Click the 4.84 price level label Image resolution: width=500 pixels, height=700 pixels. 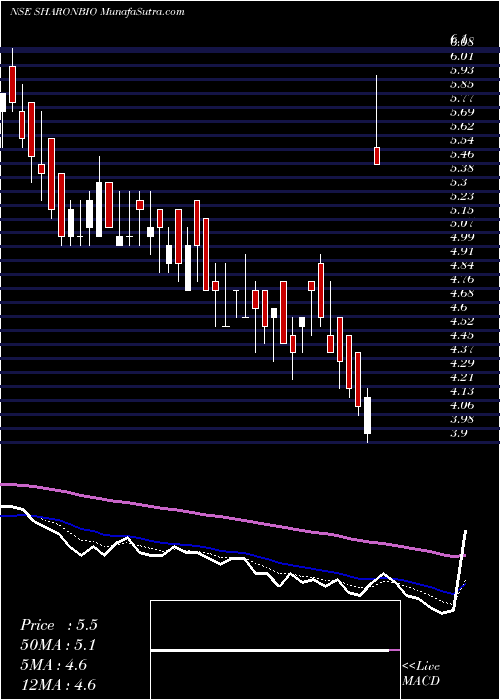coord(462,265)
